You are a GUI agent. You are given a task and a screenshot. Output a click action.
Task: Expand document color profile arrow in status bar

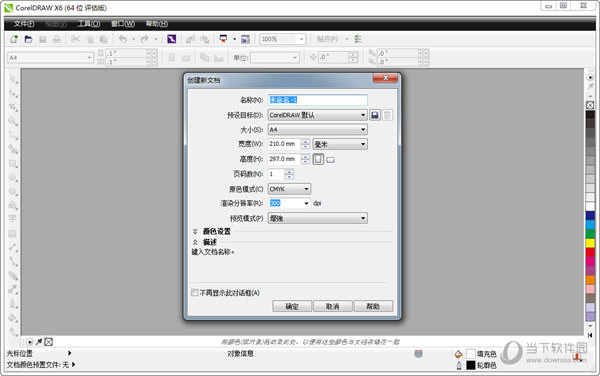pos(73,365)
